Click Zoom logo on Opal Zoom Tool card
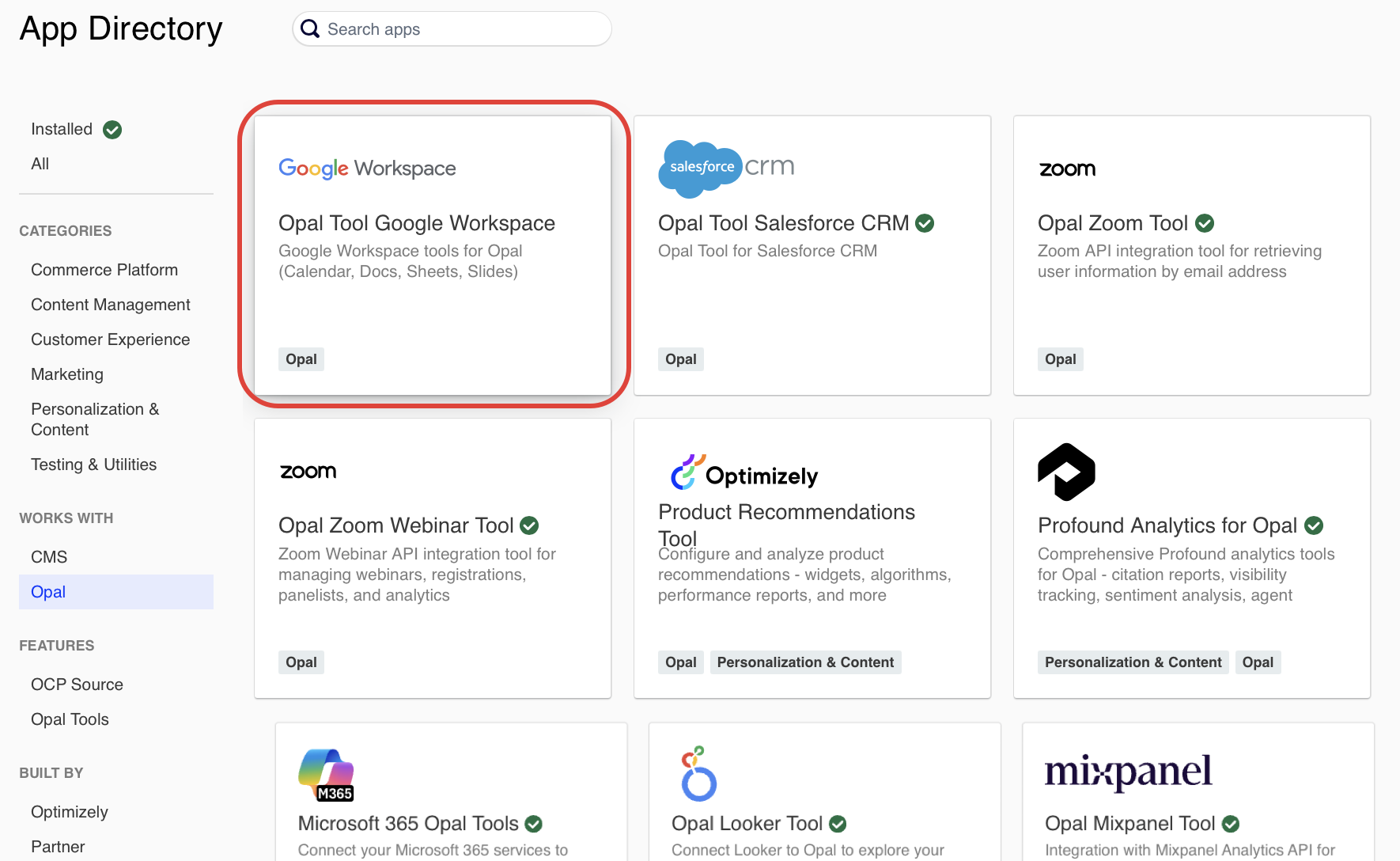Screen dimensions: 1400x861 click(x=1067, y=169)
